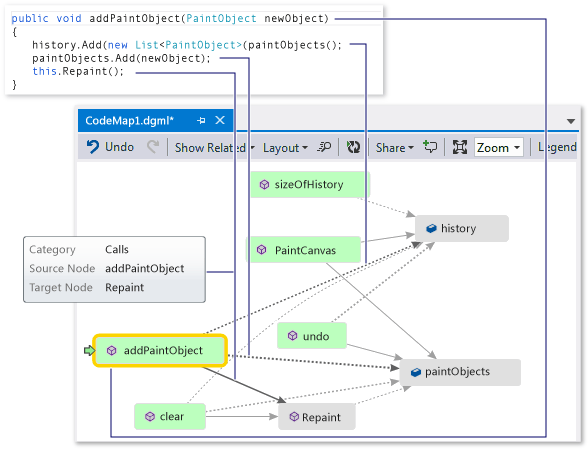Image resolution: width=588 pixels, height=449 pixels.
Task: Click the Source Node value addPaintObject
Action: click(x=144, y=269)
